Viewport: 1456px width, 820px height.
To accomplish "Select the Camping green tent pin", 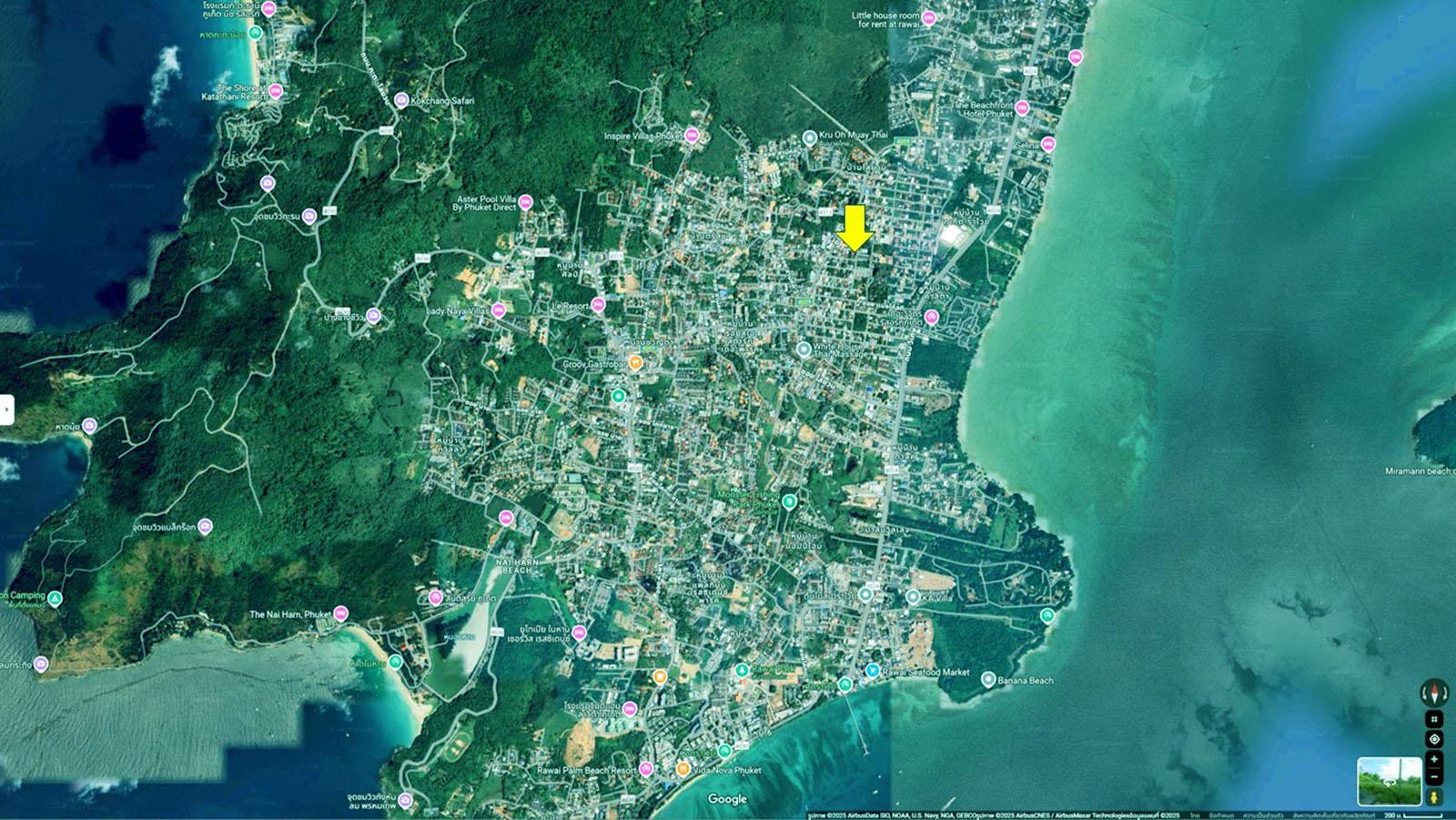I will pos(55,598).
